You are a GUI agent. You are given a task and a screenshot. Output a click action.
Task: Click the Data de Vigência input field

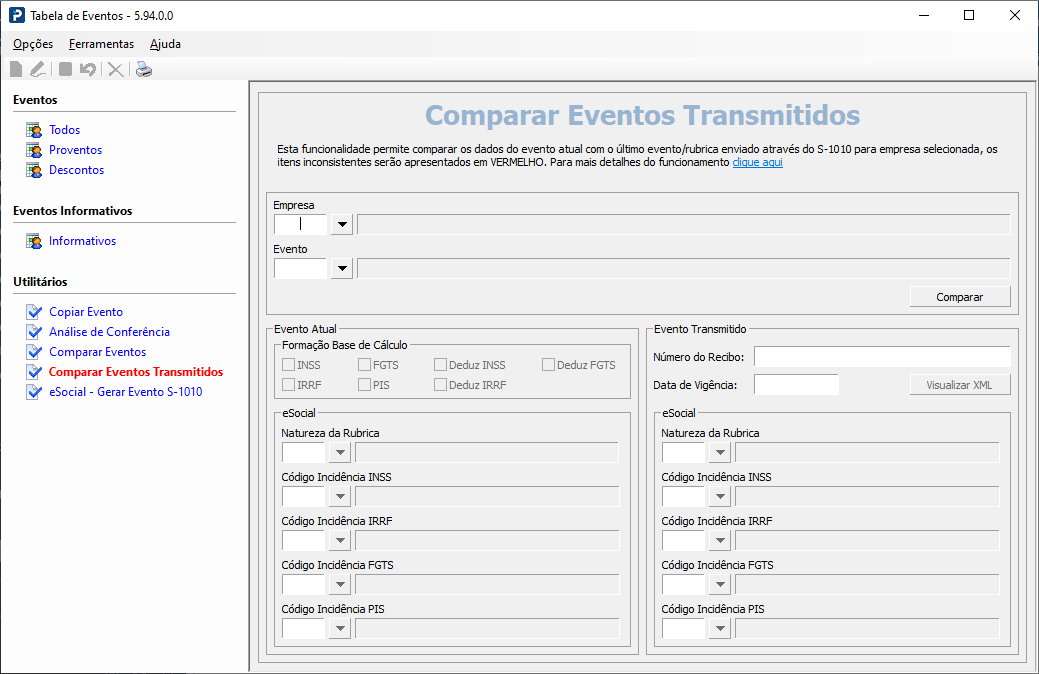pyautogui.click(x=796, y=385)
